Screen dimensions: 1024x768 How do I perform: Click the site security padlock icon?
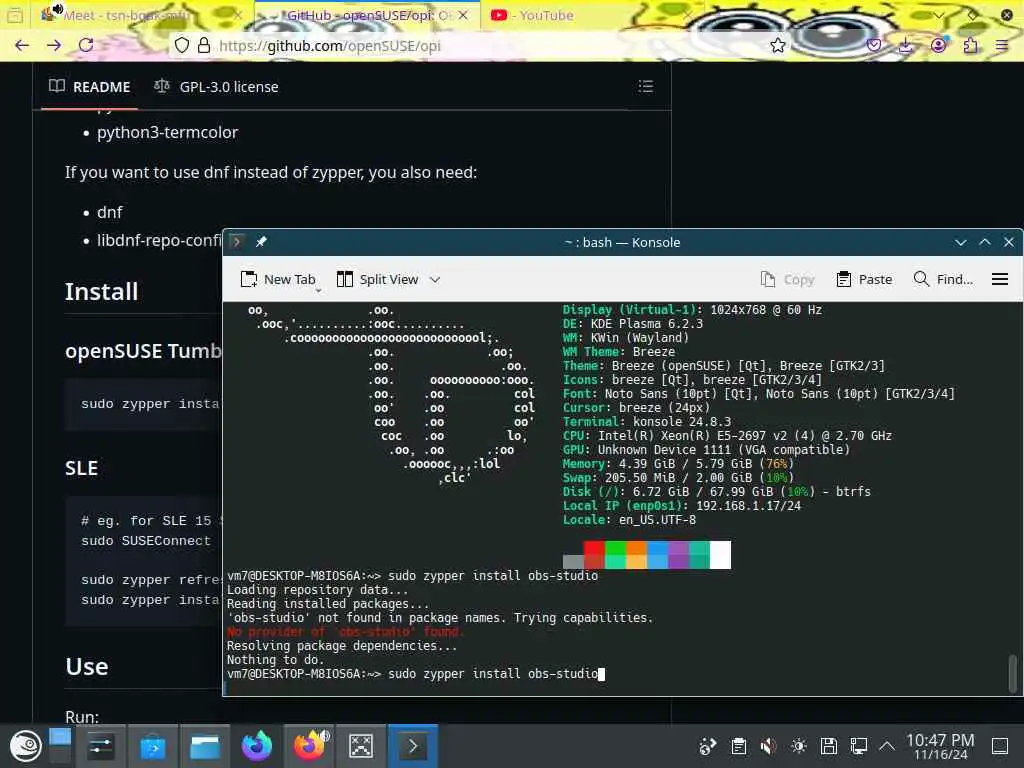[204, 45]
